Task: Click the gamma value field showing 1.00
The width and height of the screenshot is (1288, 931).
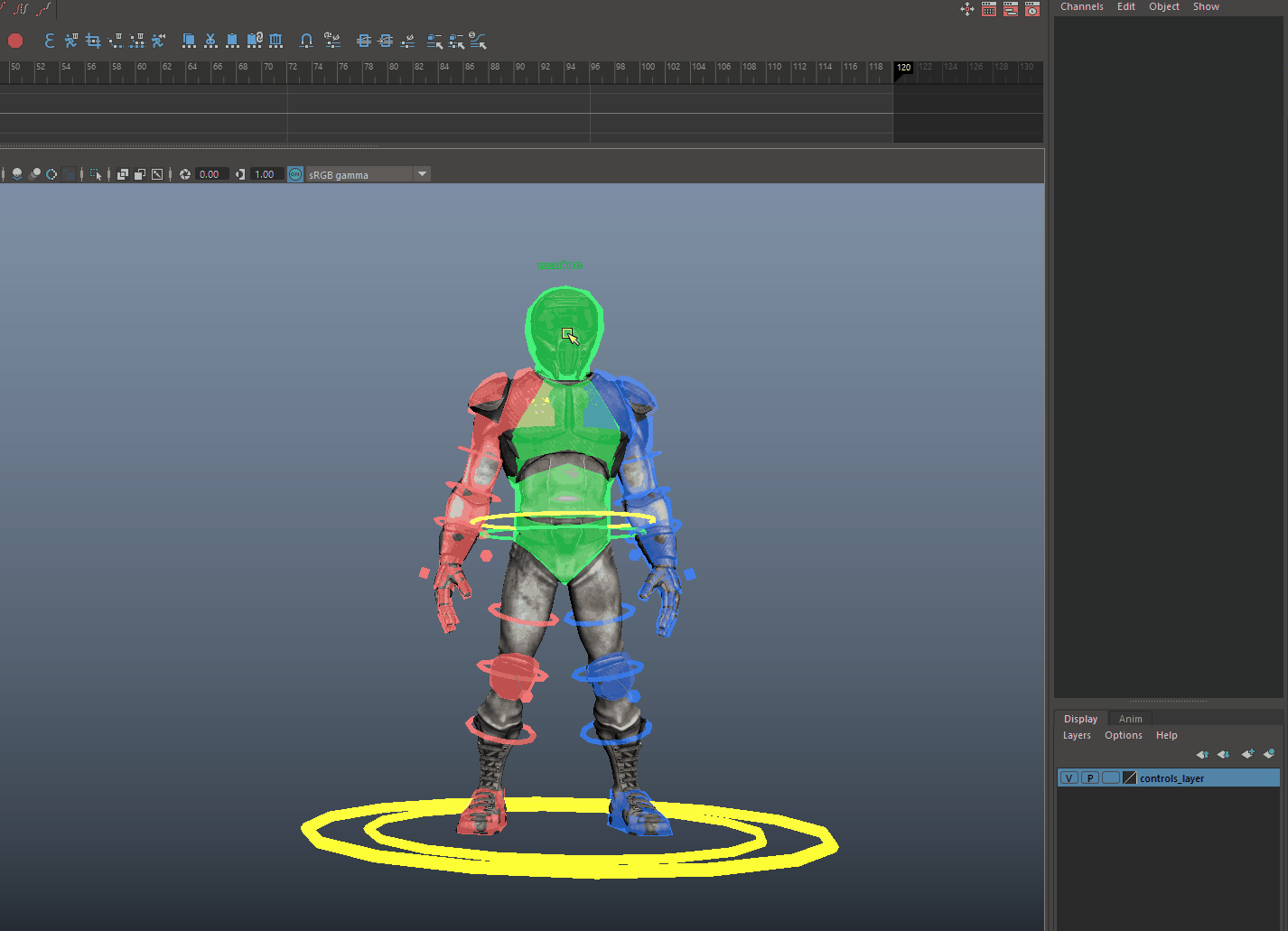Action: click(x=265, y=174)
